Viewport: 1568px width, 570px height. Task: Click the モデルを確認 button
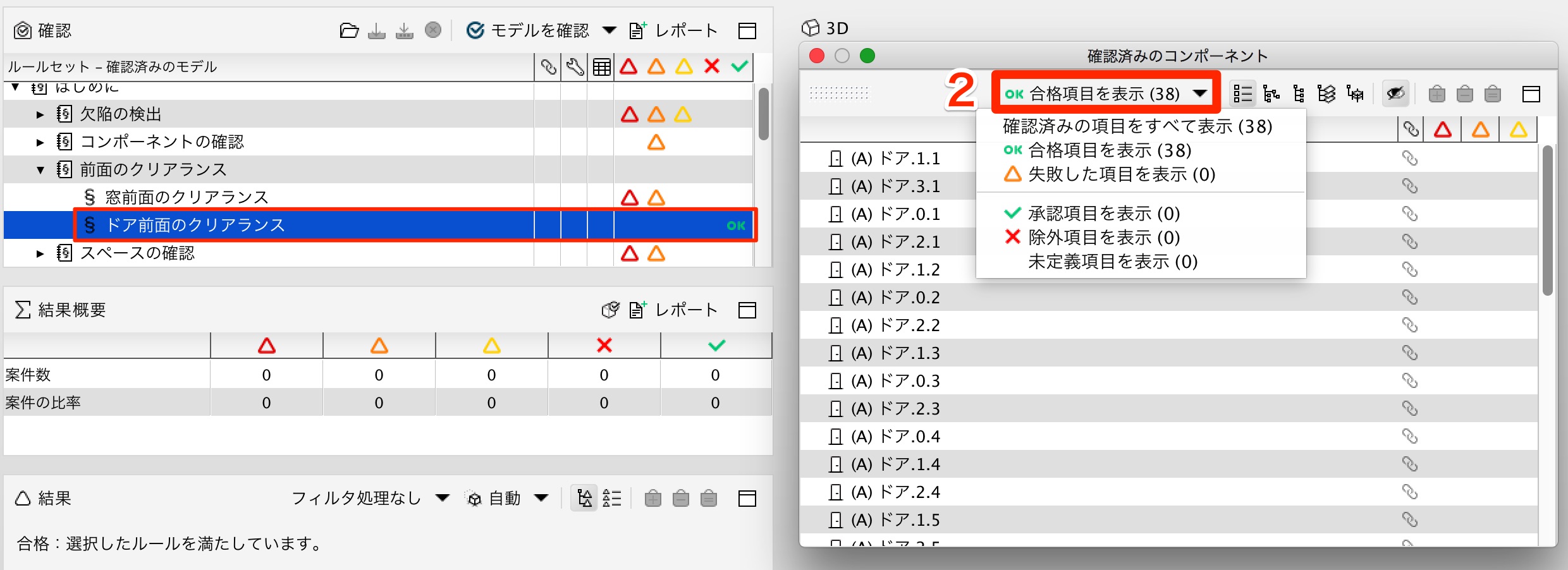(x=527, y=30)
